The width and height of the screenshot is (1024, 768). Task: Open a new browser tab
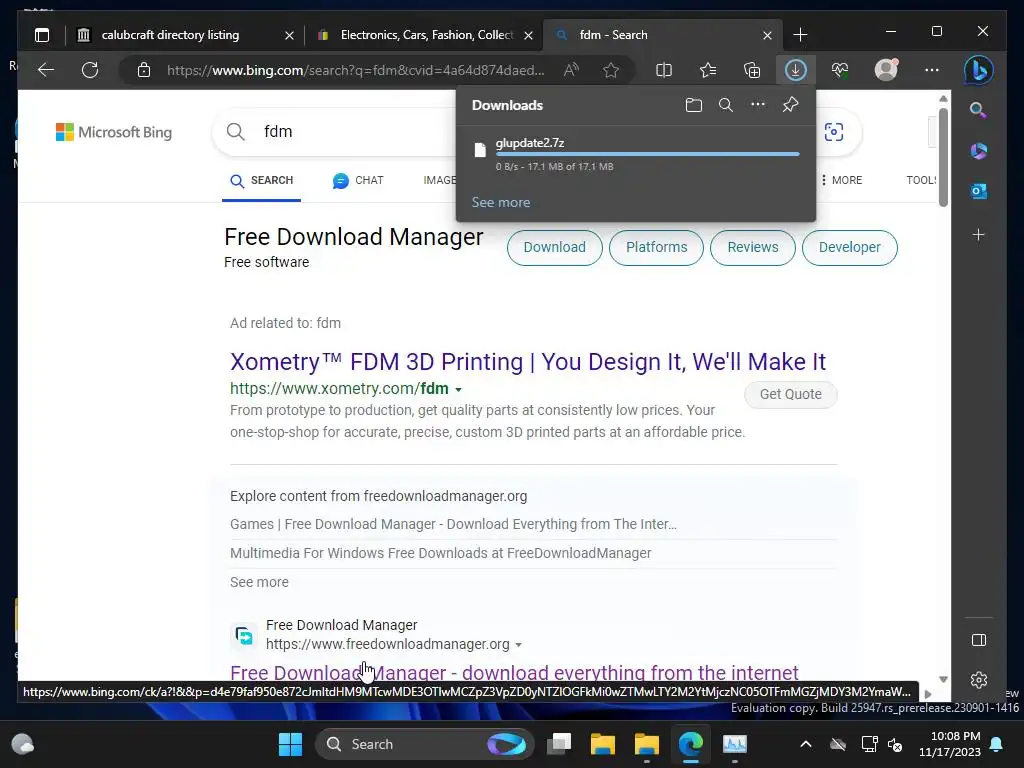pyautogui.click(x=800, y=35)
